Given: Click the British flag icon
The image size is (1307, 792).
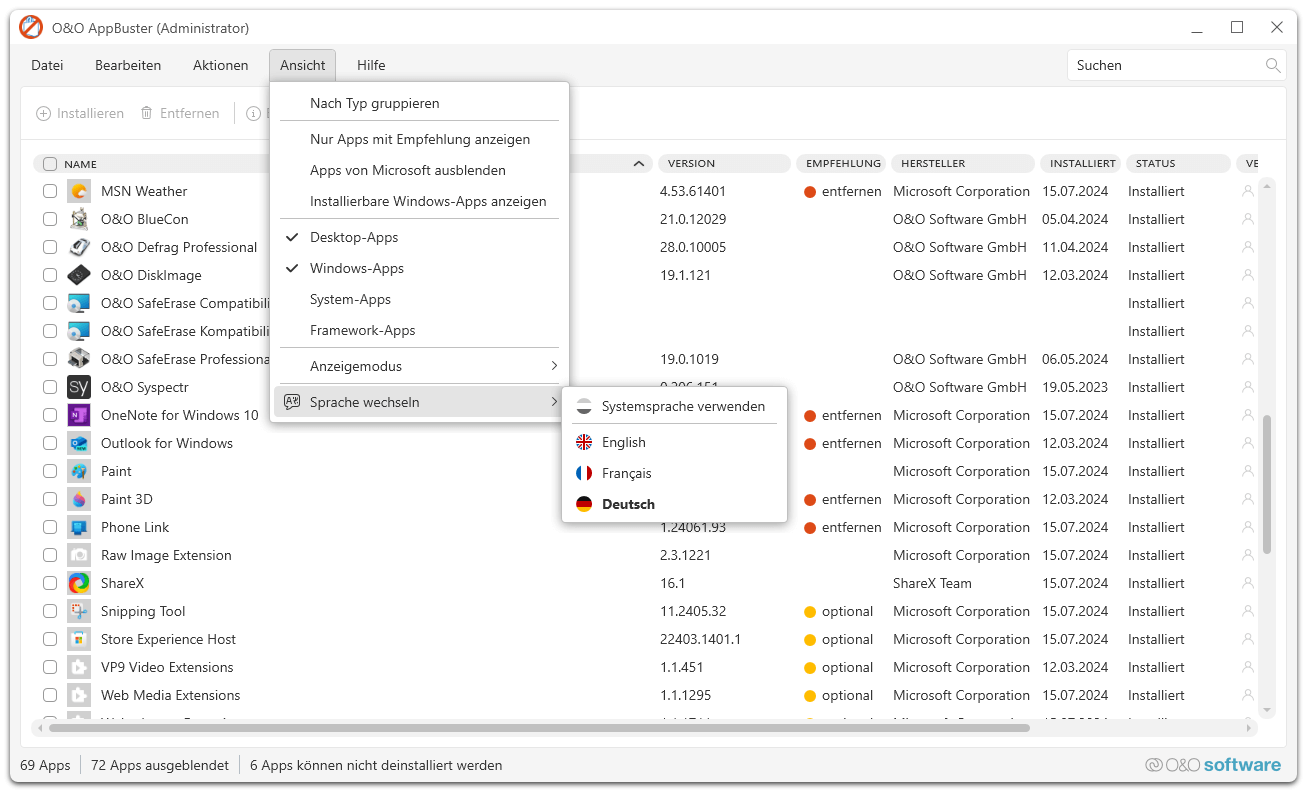Looking at the screenshot, I should (x=584, y=442).
